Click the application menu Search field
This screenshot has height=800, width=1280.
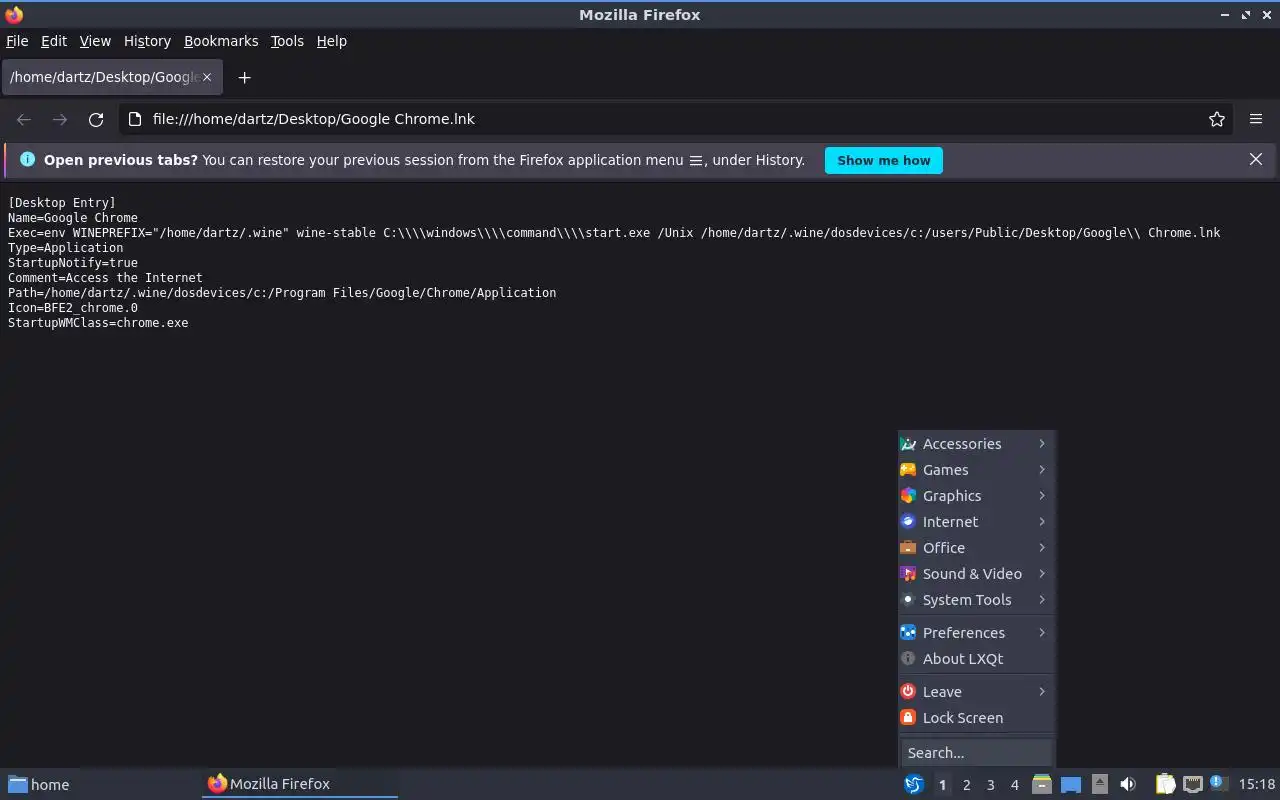pyautogui.click(x=976, y=753)
